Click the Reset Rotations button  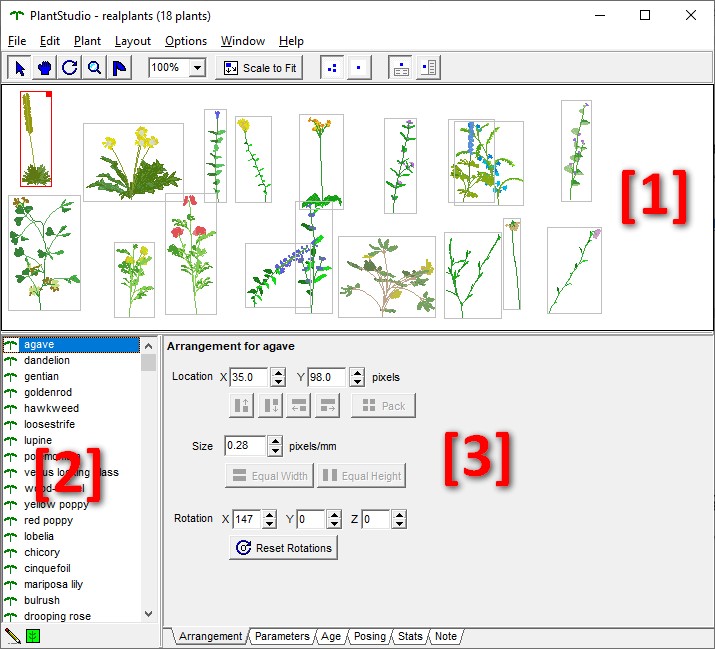(283, 548)
